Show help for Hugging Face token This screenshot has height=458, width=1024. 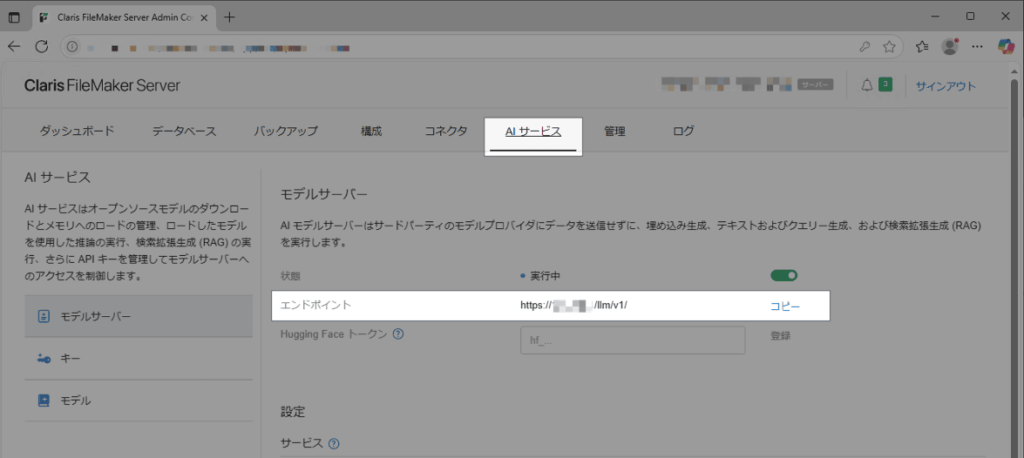[x=398, y=334]
